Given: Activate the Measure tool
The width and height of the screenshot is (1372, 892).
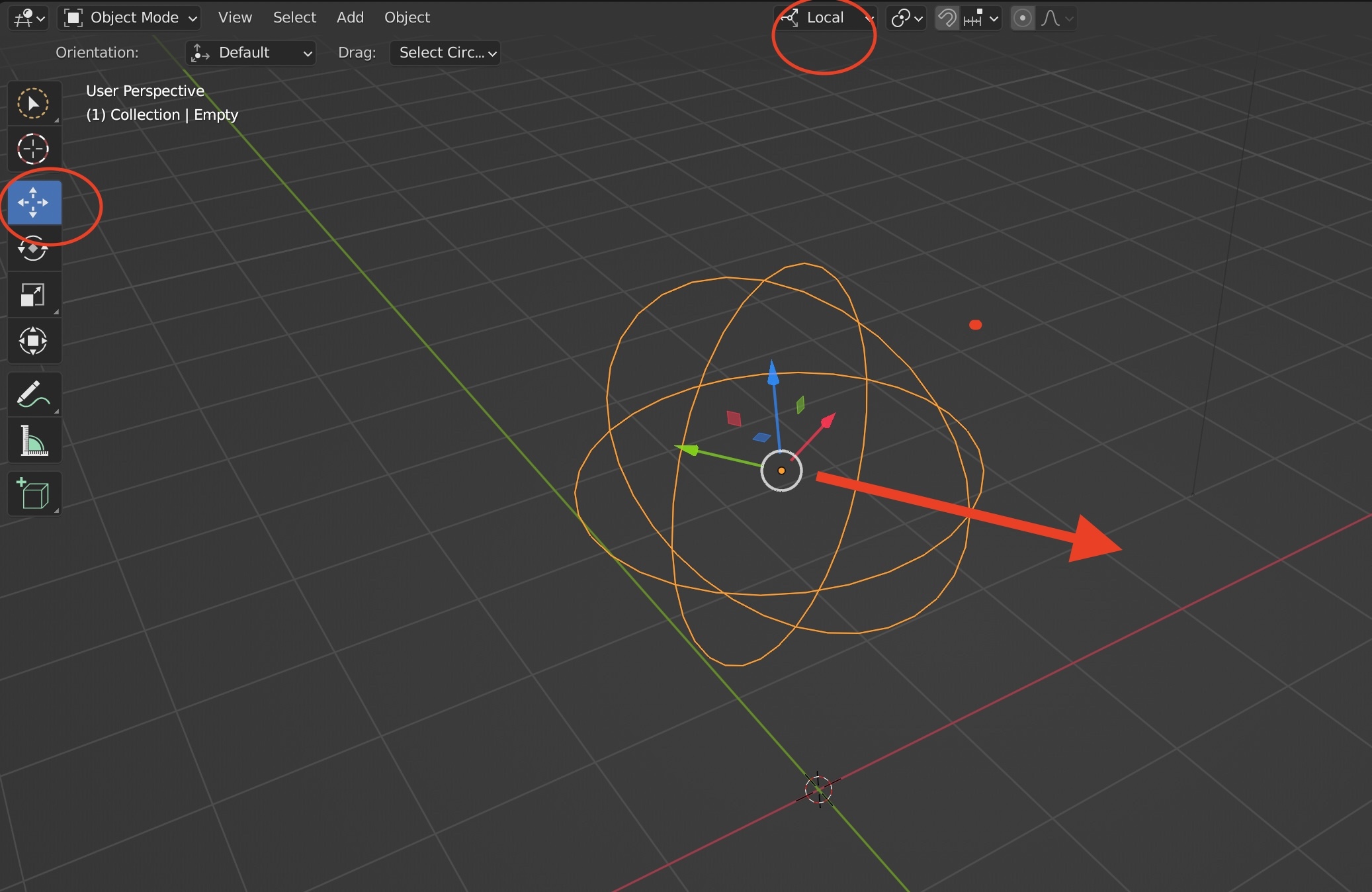Looking at the screenshot, I should coord(33,441).
